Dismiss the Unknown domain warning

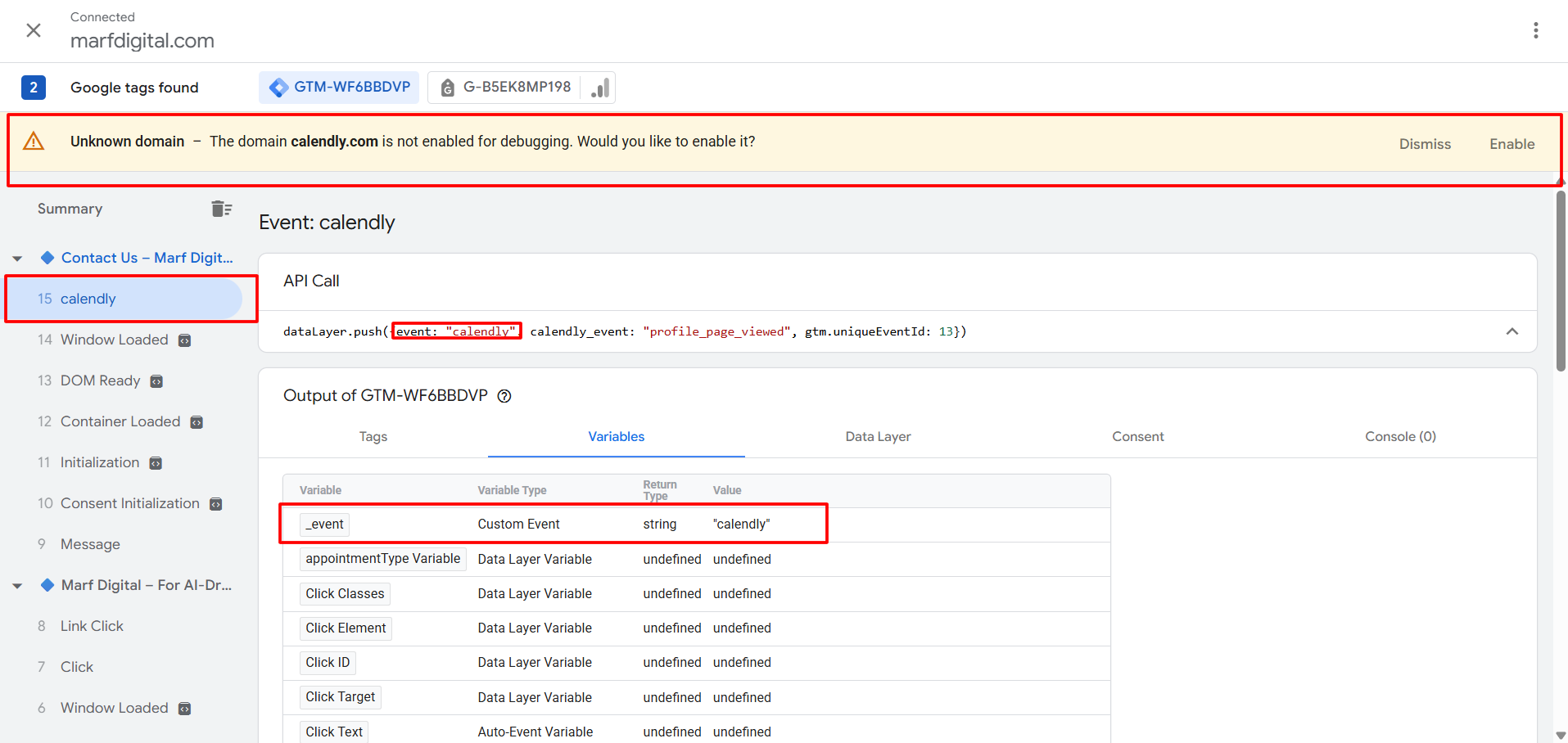(1425, 144)
